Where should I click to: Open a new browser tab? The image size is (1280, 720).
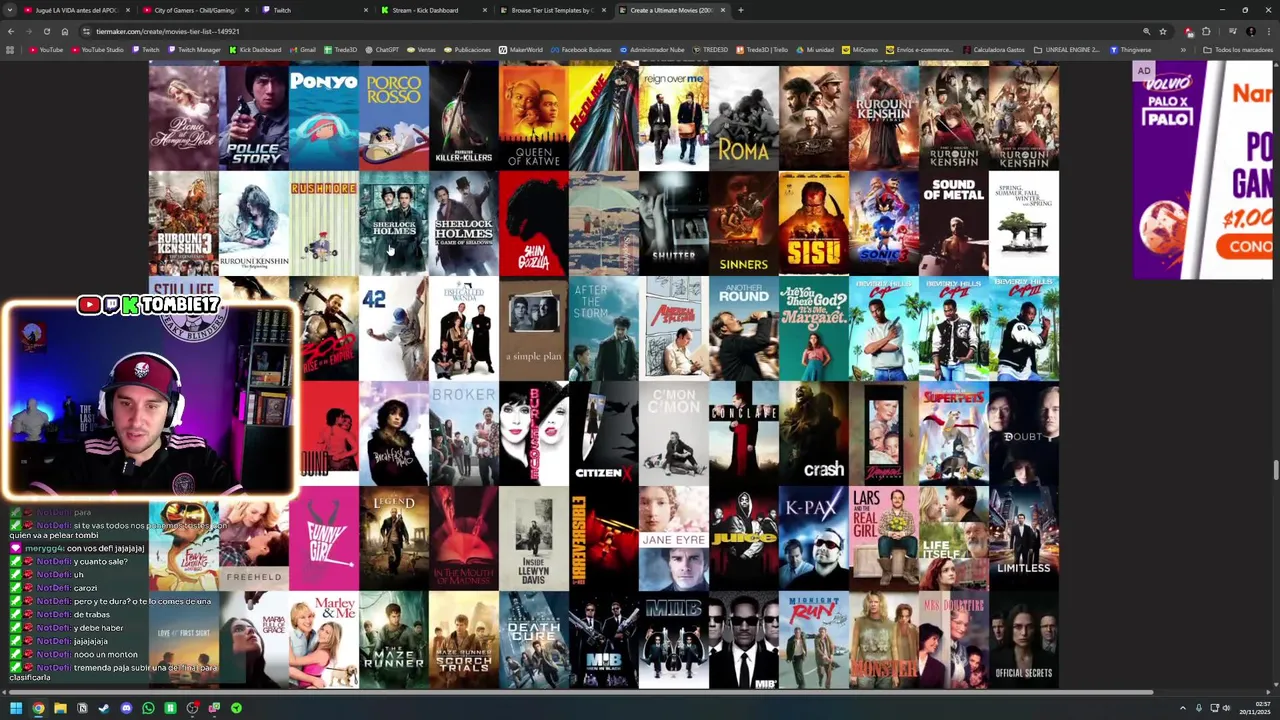[x=740, y=10]
